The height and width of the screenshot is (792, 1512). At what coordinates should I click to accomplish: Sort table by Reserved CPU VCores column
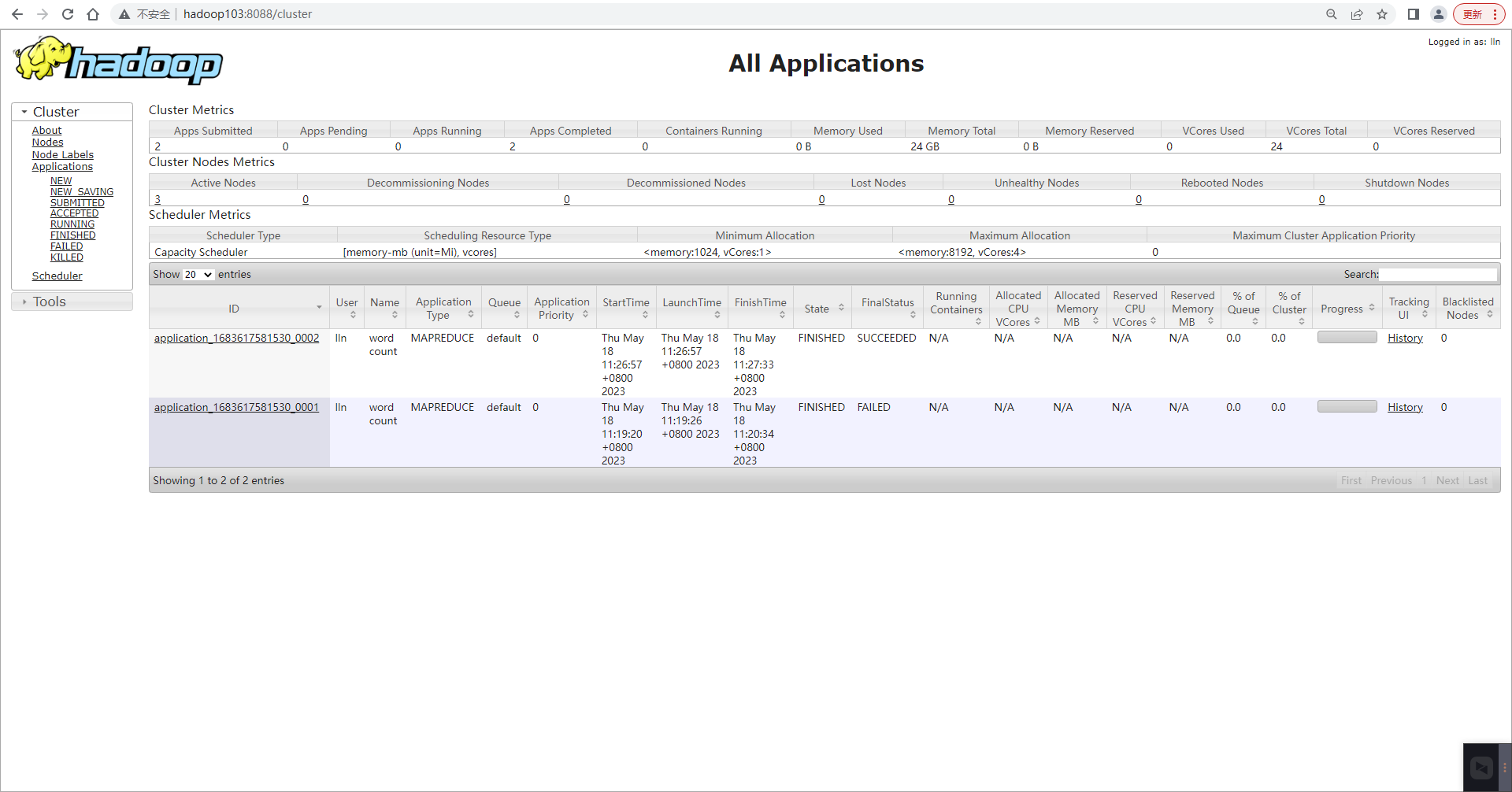pos(1135,309)
